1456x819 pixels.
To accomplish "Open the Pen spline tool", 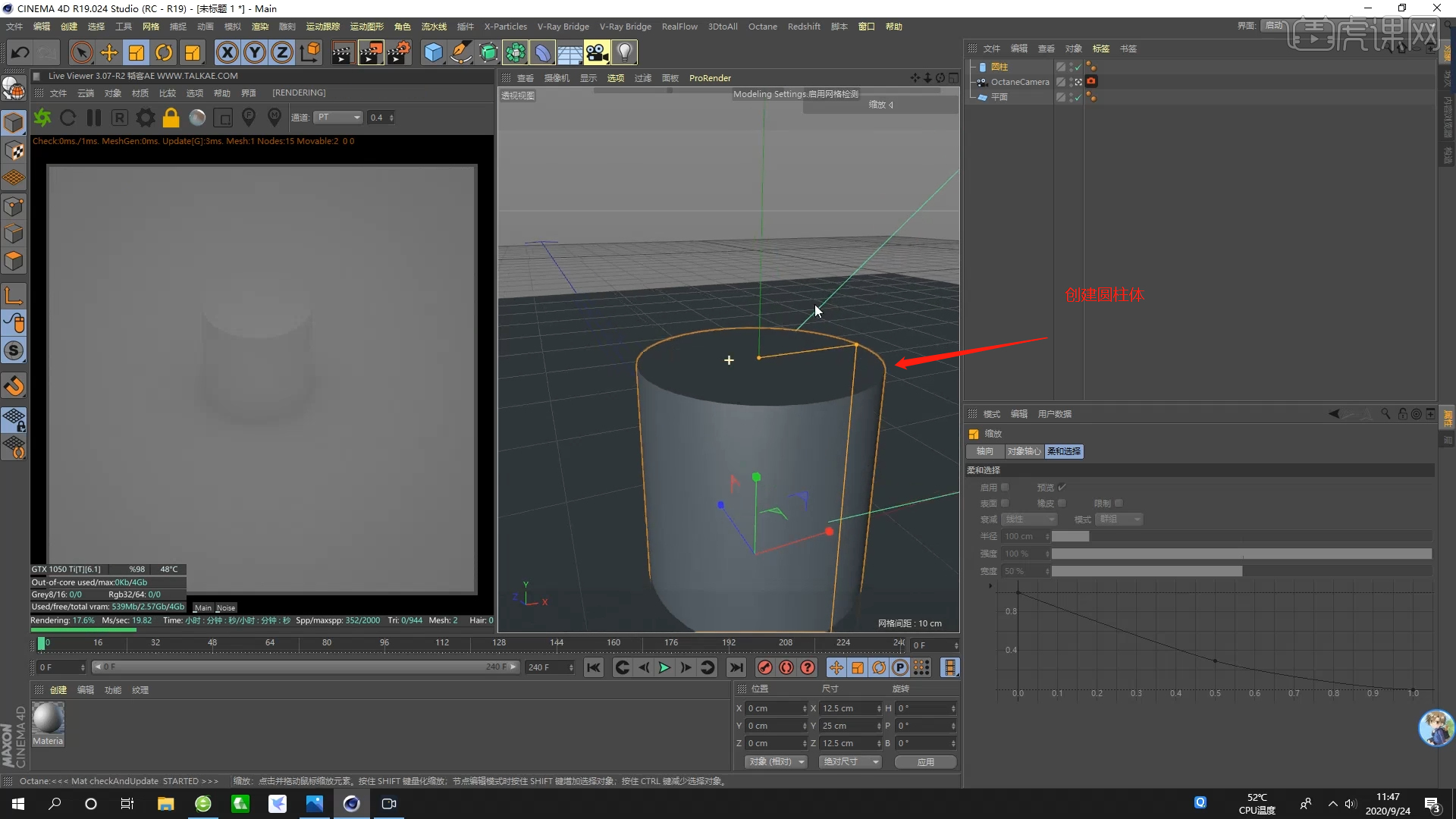I will 460,52.
